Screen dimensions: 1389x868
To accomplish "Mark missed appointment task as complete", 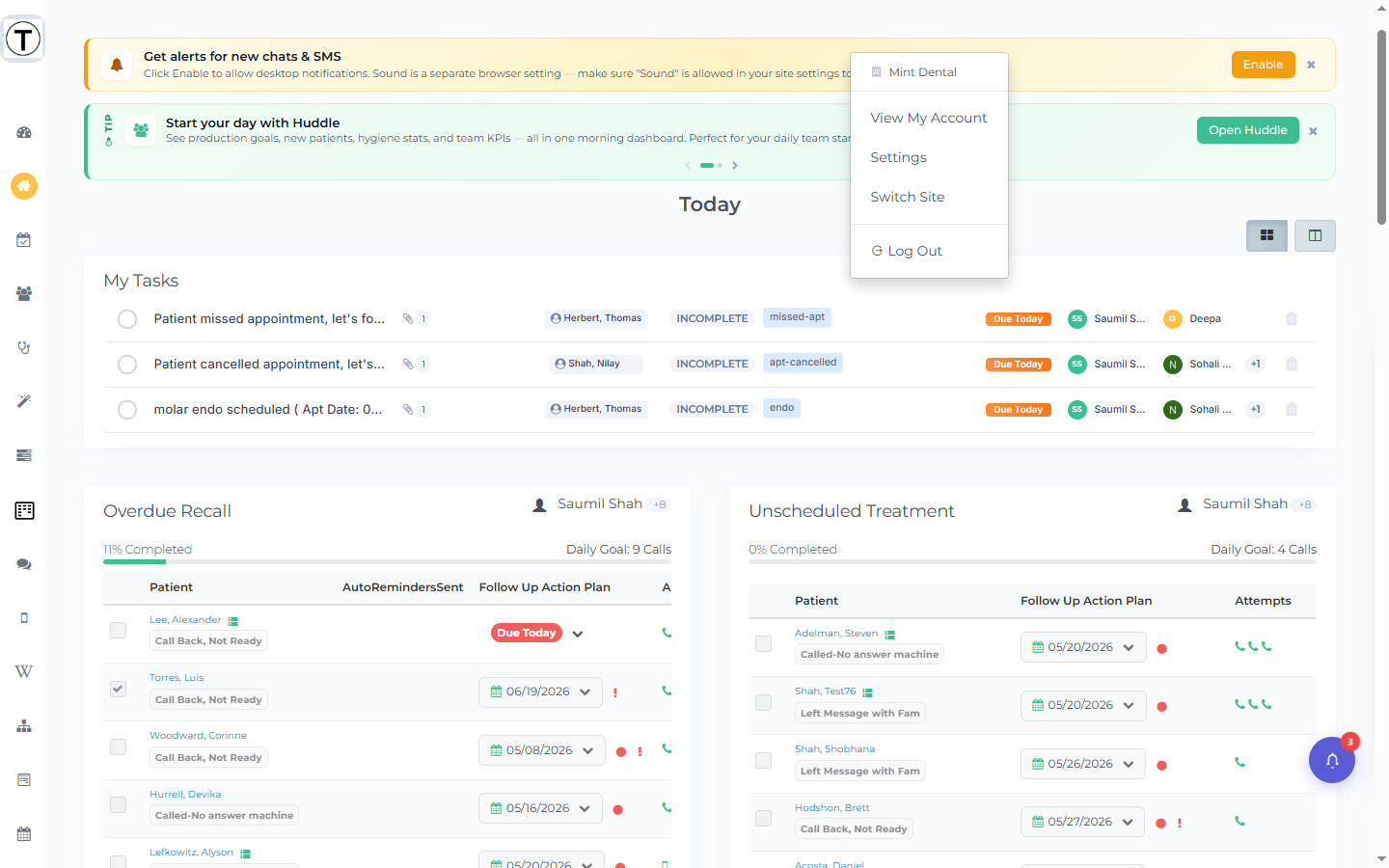I will [127, 319].
